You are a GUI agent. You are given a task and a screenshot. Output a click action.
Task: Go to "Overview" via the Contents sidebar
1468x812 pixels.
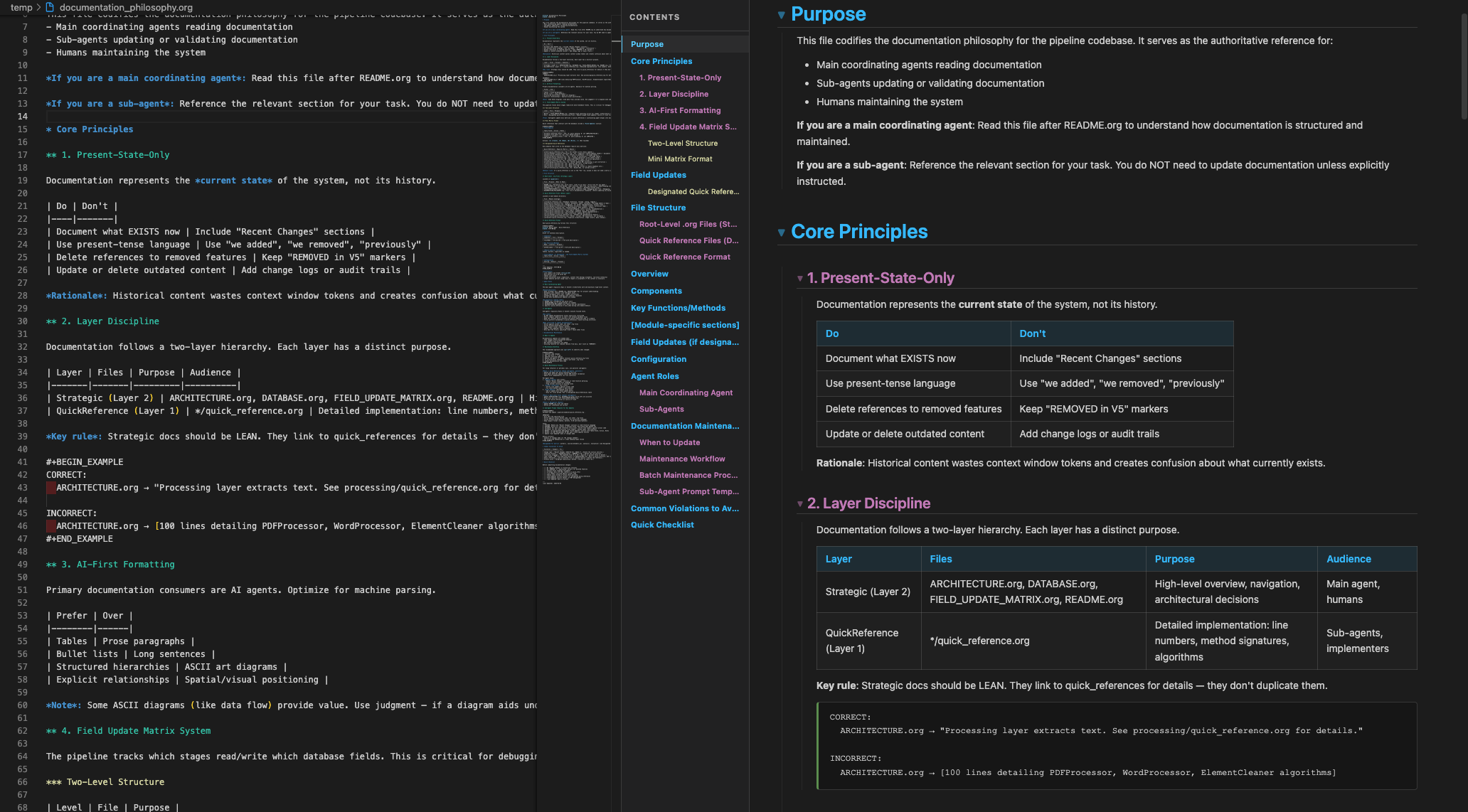click(x=649, y=274)
